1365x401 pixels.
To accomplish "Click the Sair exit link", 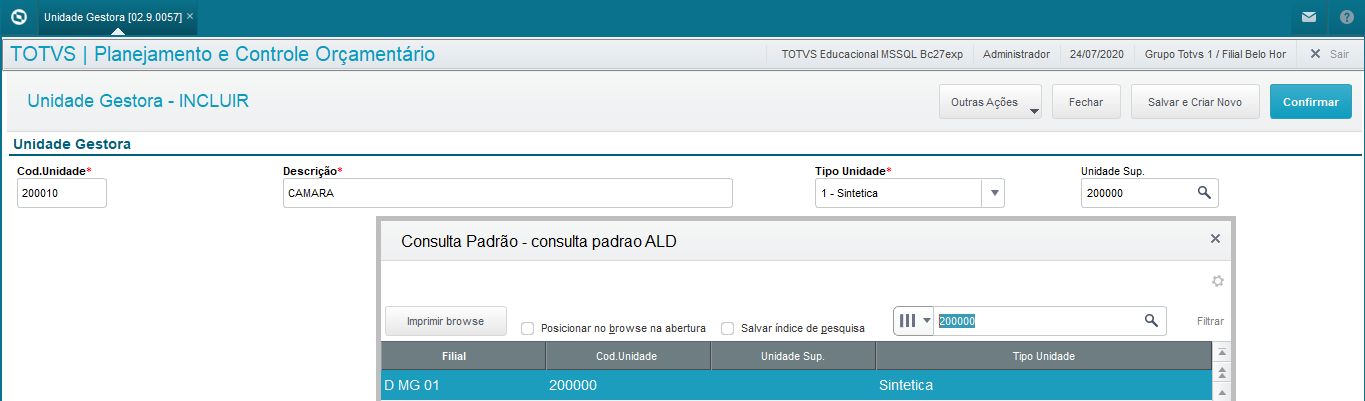I will (x=1329, y=54).
